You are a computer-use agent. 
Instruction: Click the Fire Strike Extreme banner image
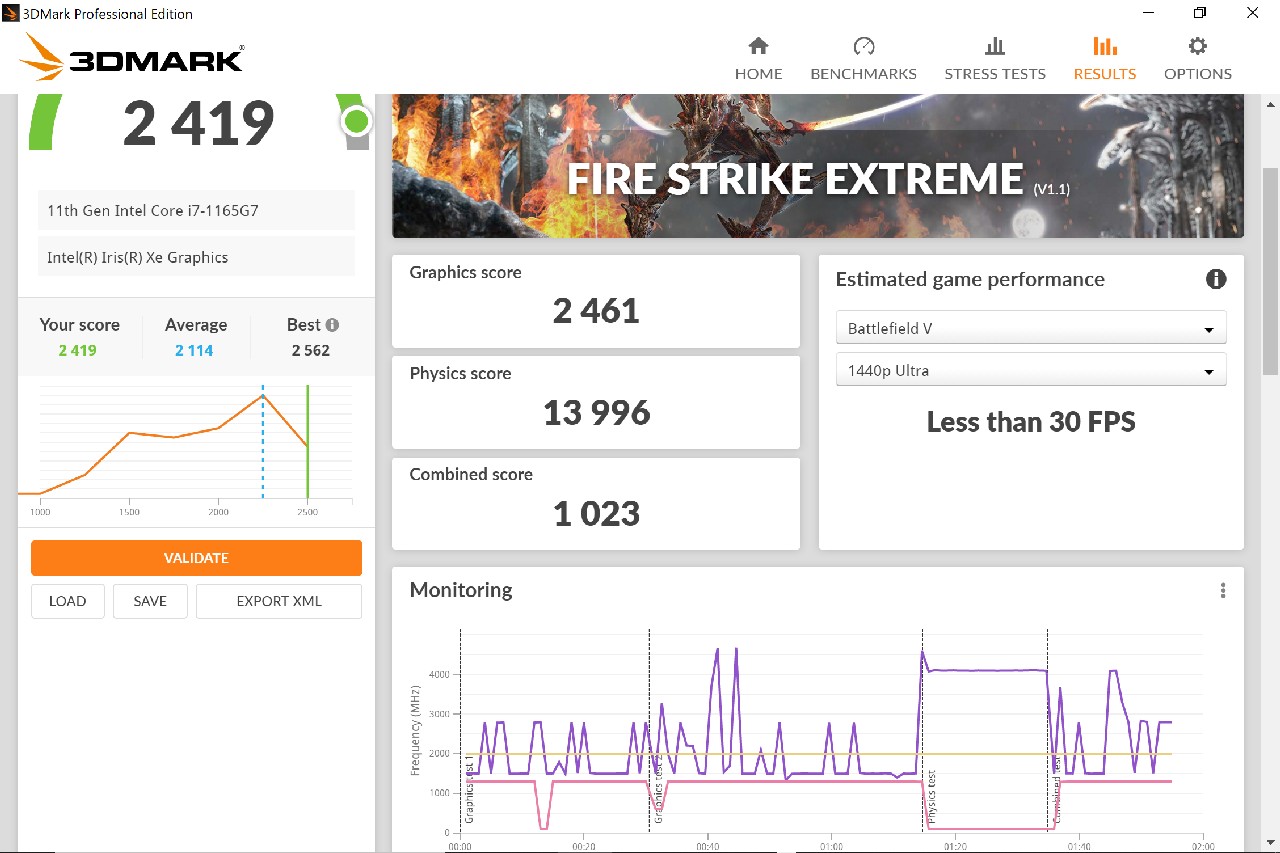click(x=818, y=166)
